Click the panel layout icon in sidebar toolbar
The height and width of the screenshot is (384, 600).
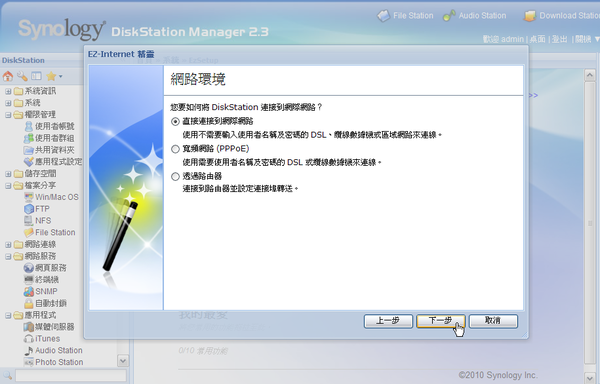click(36, 76)
